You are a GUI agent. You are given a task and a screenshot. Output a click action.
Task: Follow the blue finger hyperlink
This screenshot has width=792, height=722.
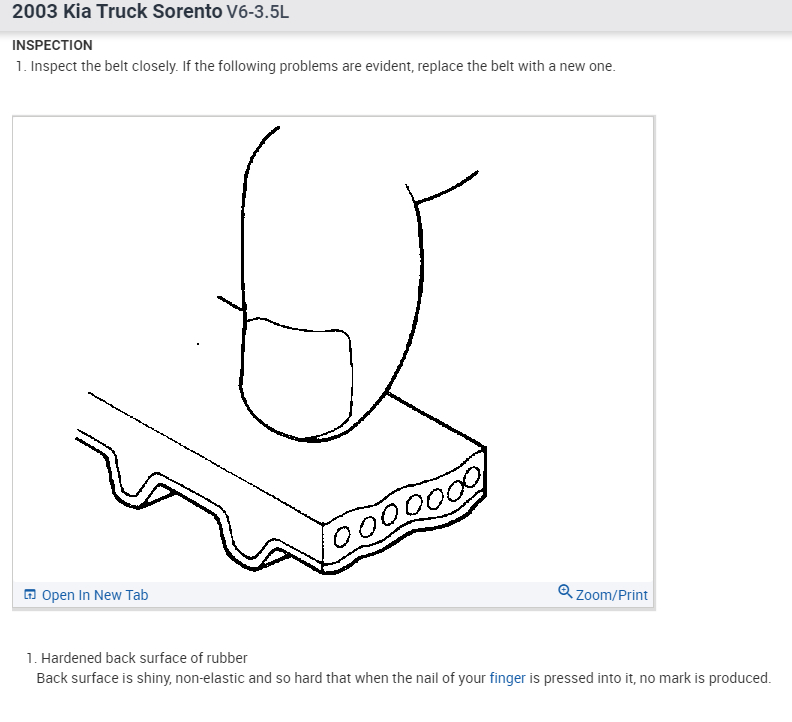(507, 678)
